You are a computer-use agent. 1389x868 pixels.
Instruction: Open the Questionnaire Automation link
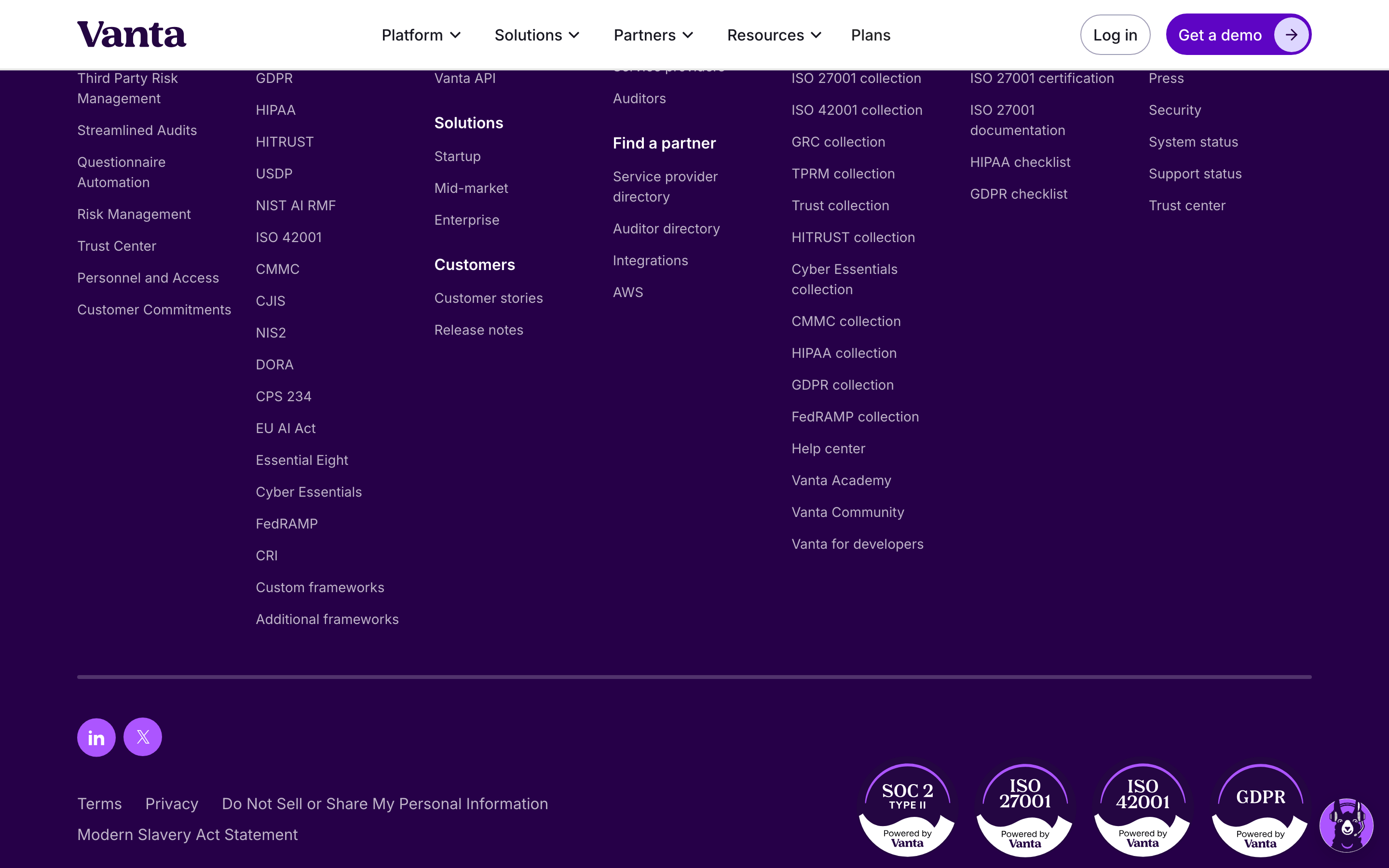click(121, 172)
